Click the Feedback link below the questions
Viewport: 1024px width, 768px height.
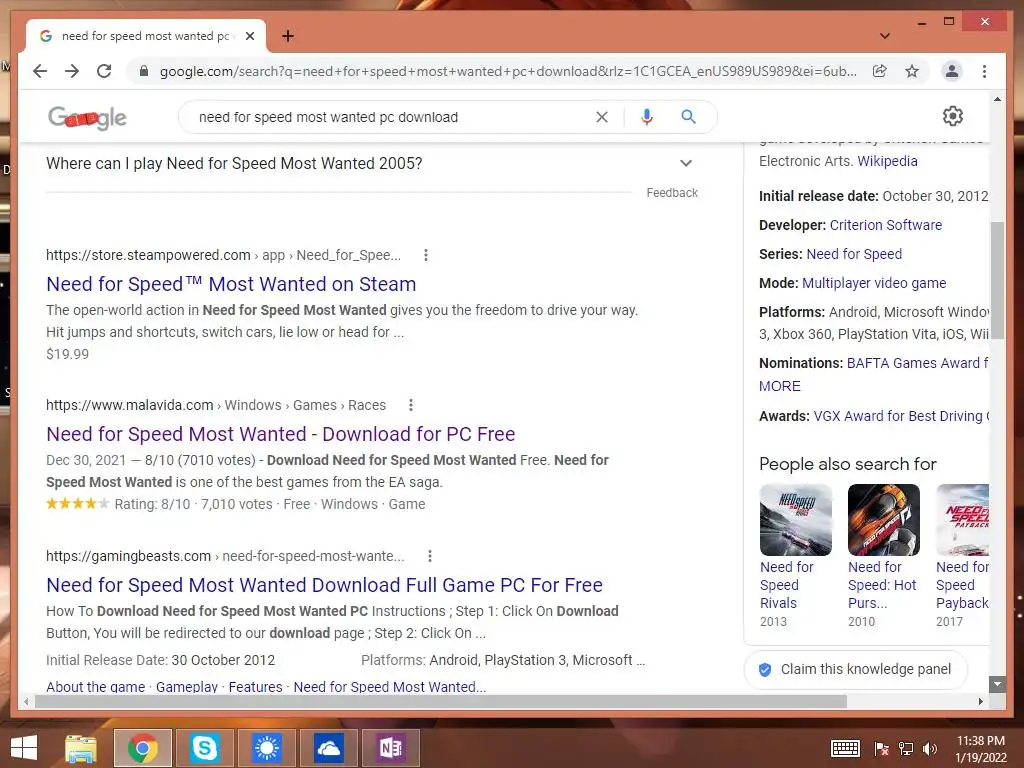click(x=671, y=193)
